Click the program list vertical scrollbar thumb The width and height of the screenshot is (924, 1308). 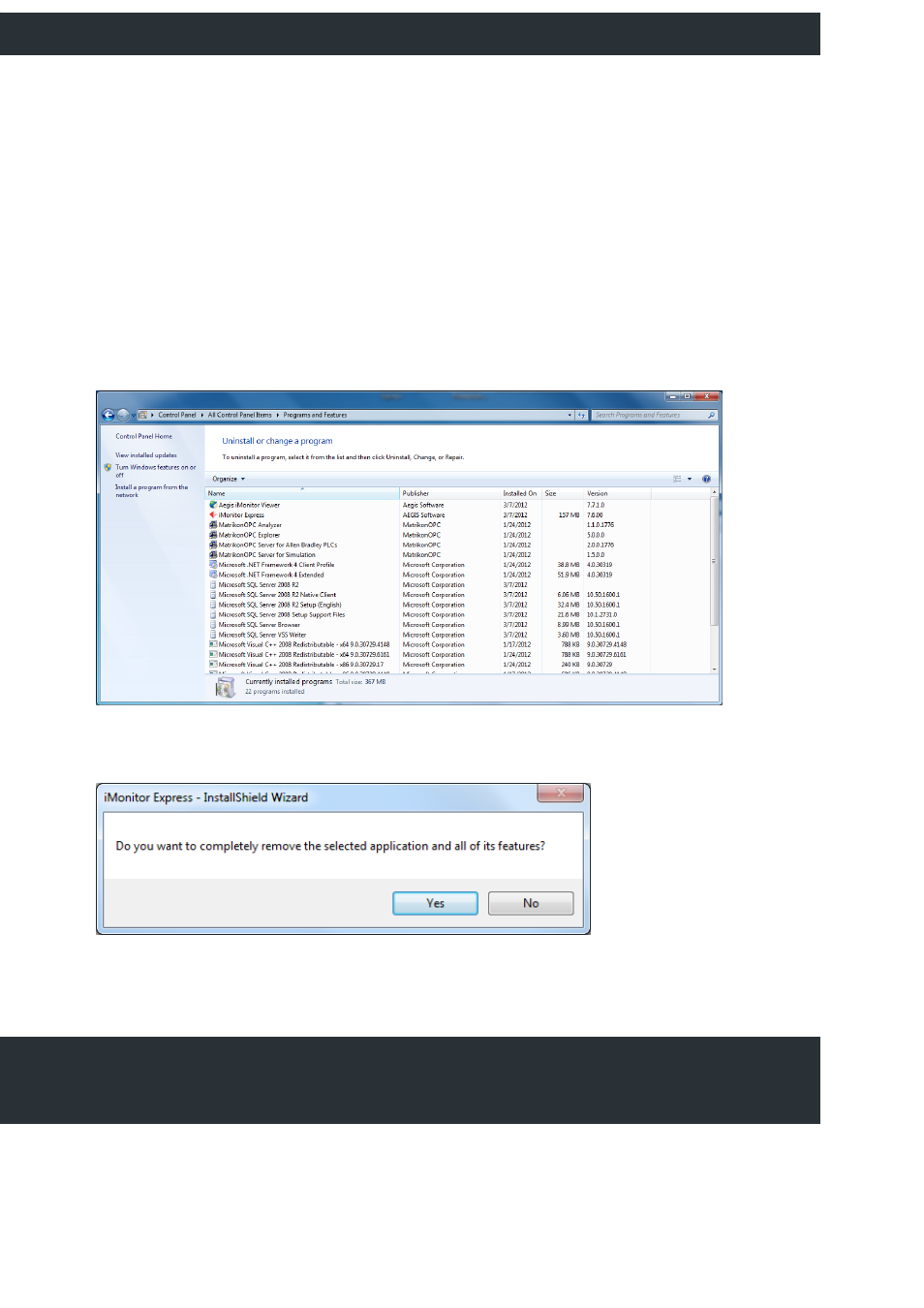point(714,561)
